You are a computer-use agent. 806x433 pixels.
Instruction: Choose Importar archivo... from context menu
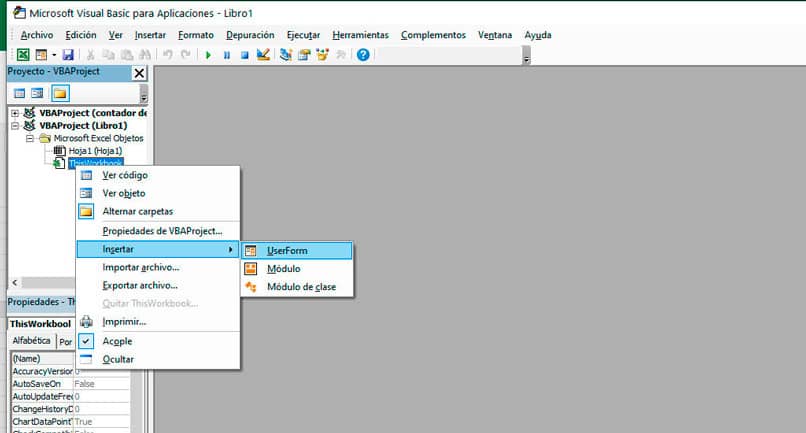158,267
